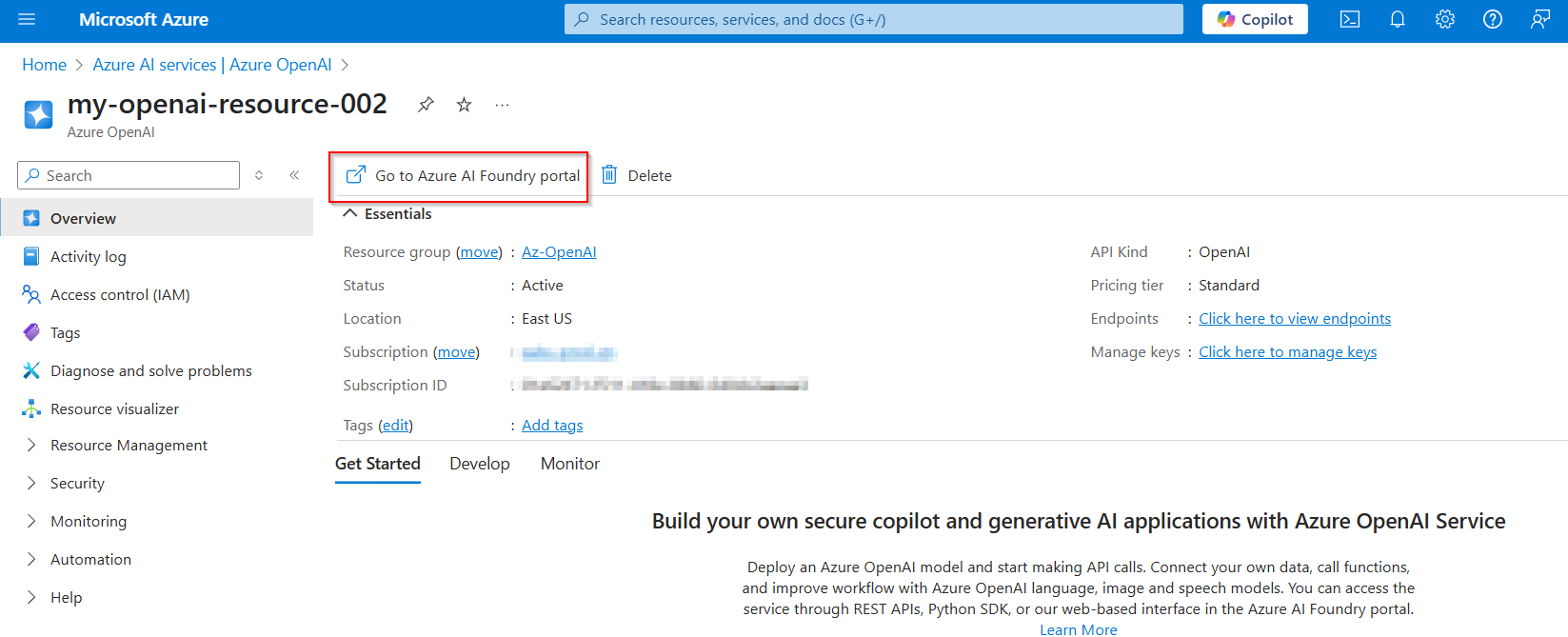Click the Delete button label
1568x637 pixels.
(x=650, y=175)
